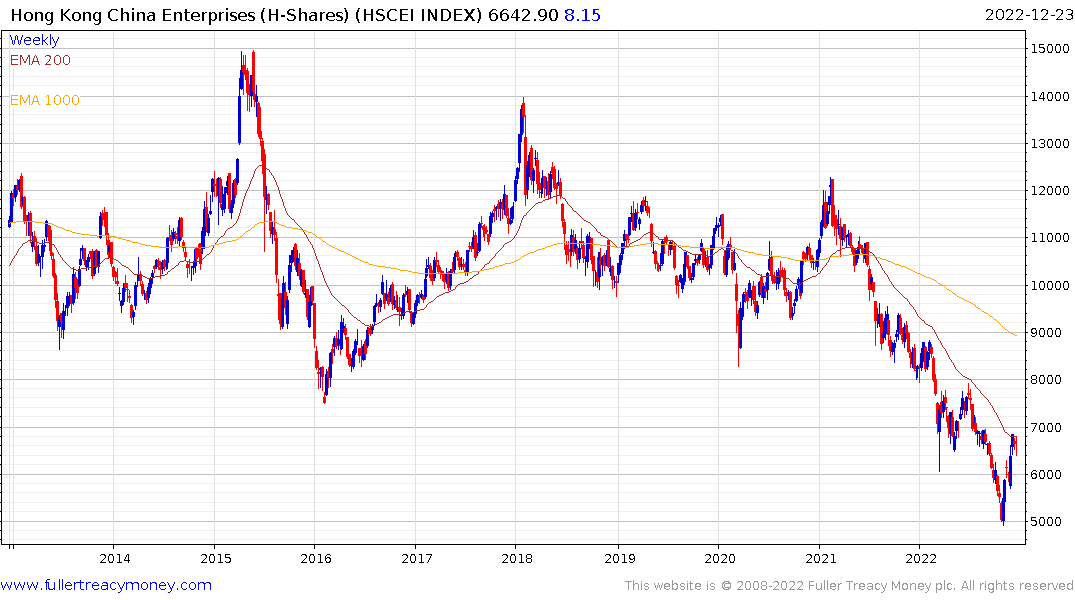Click the 'EMA 200' legend label

pyautogui.click(x=40, y=60)
